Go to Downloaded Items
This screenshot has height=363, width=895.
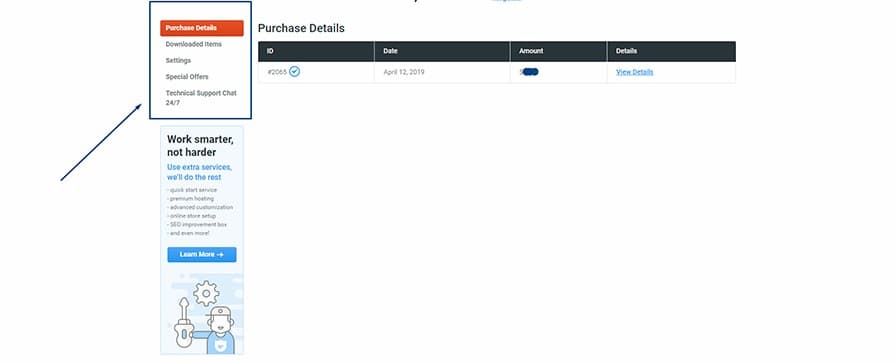point(193,44)
